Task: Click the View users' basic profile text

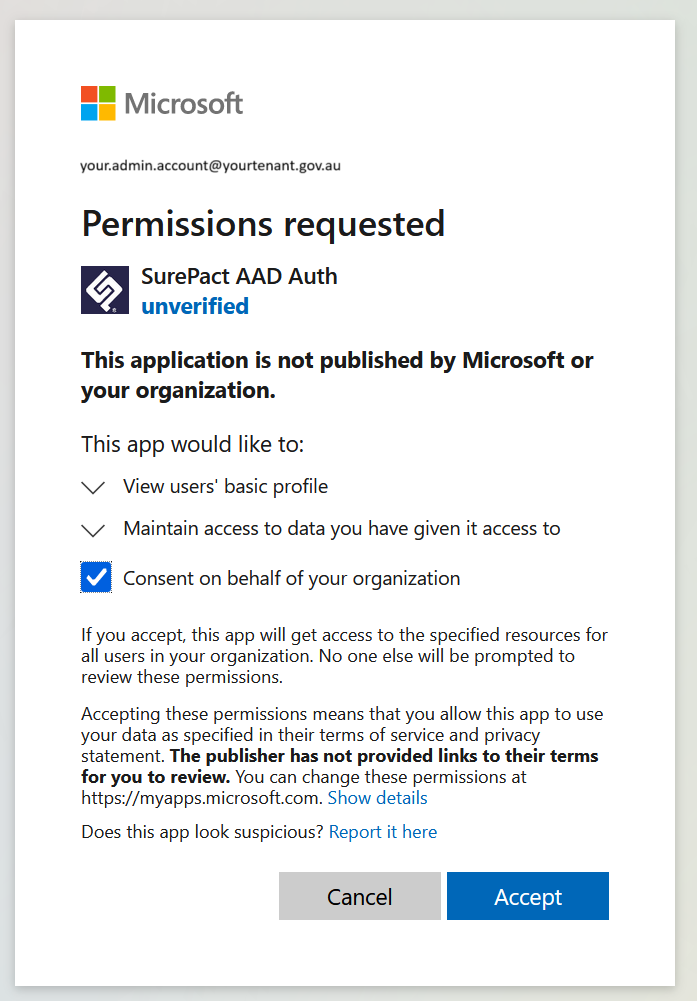Action: coord(225,486)
